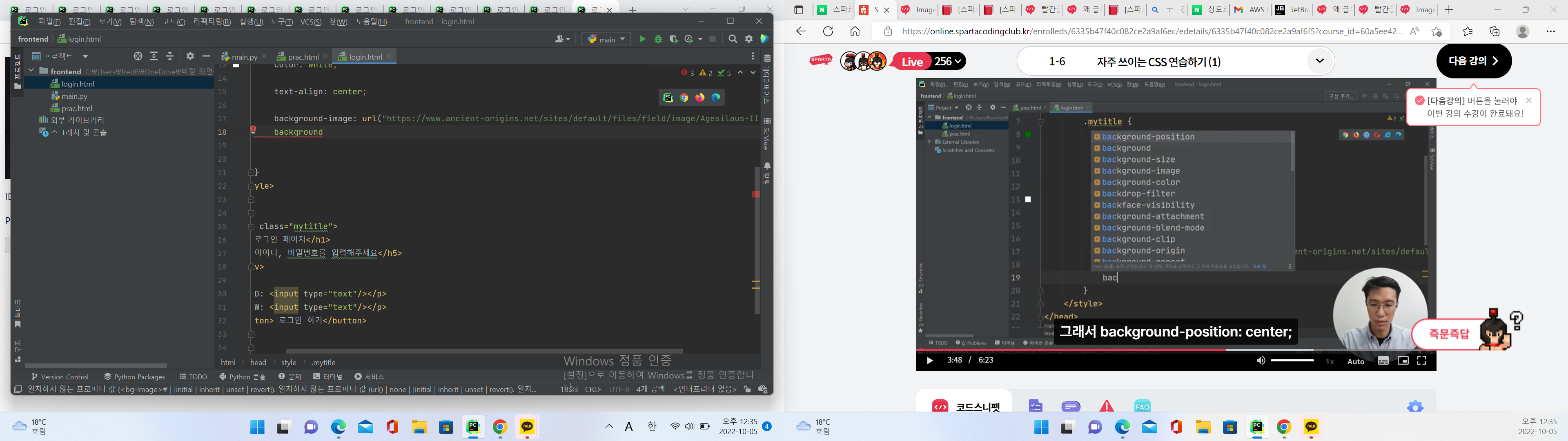Viewport: 1568px width, 441px height.
Task: Toggle video subtitles on the player
Action: pyautogui.click(x=1383, y=361)
